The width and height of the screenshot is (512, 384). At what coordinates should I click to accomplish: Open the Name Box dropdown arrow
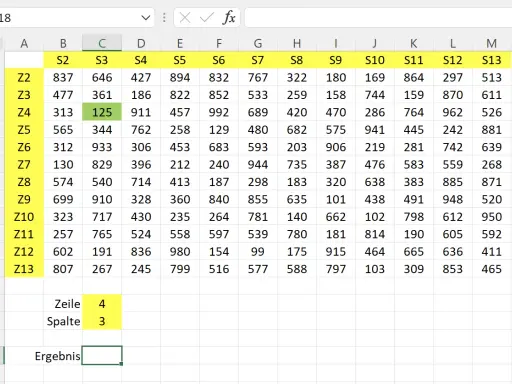point(146,18)
